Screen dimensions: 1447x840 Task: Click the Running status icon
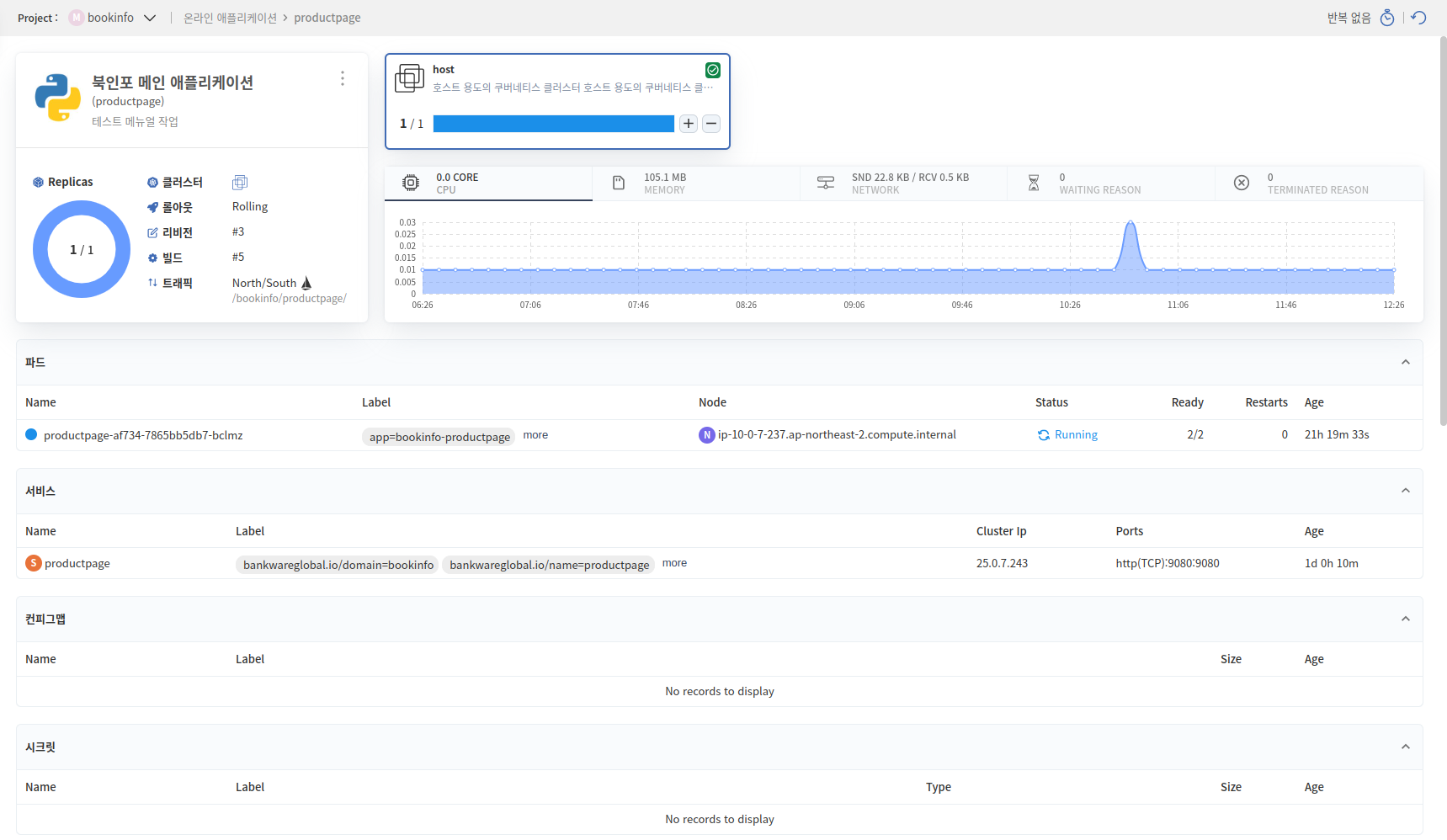tap(1044, 435)
